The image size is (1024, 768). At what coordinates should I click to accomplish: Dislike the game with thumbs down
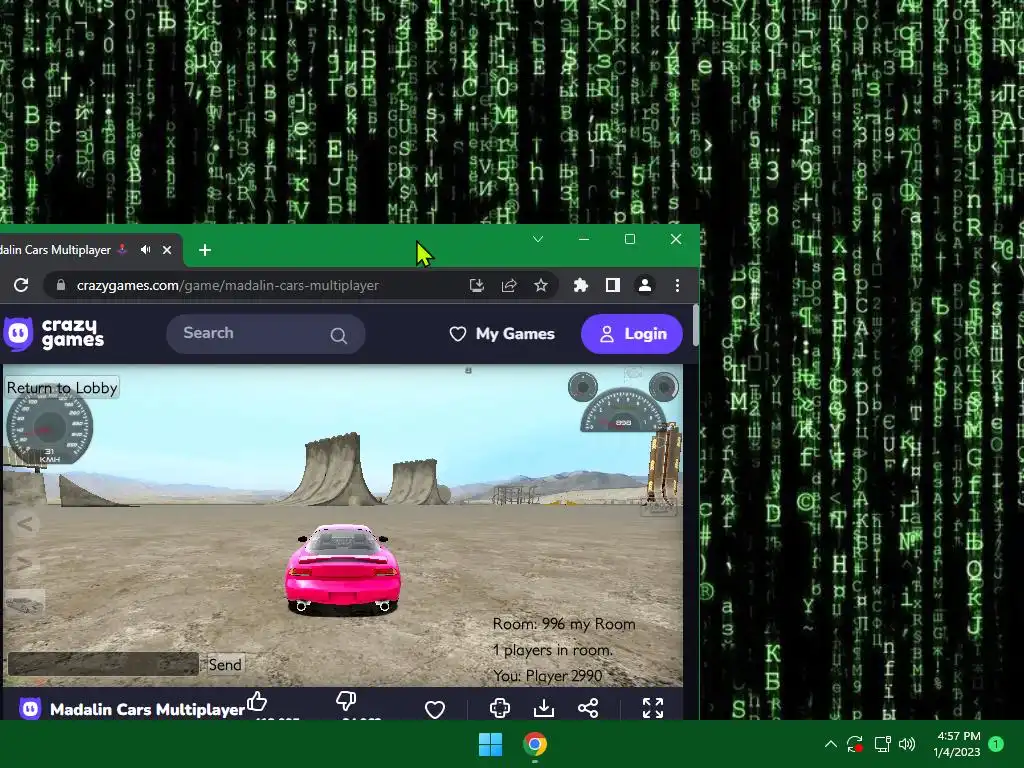(346, 702)
